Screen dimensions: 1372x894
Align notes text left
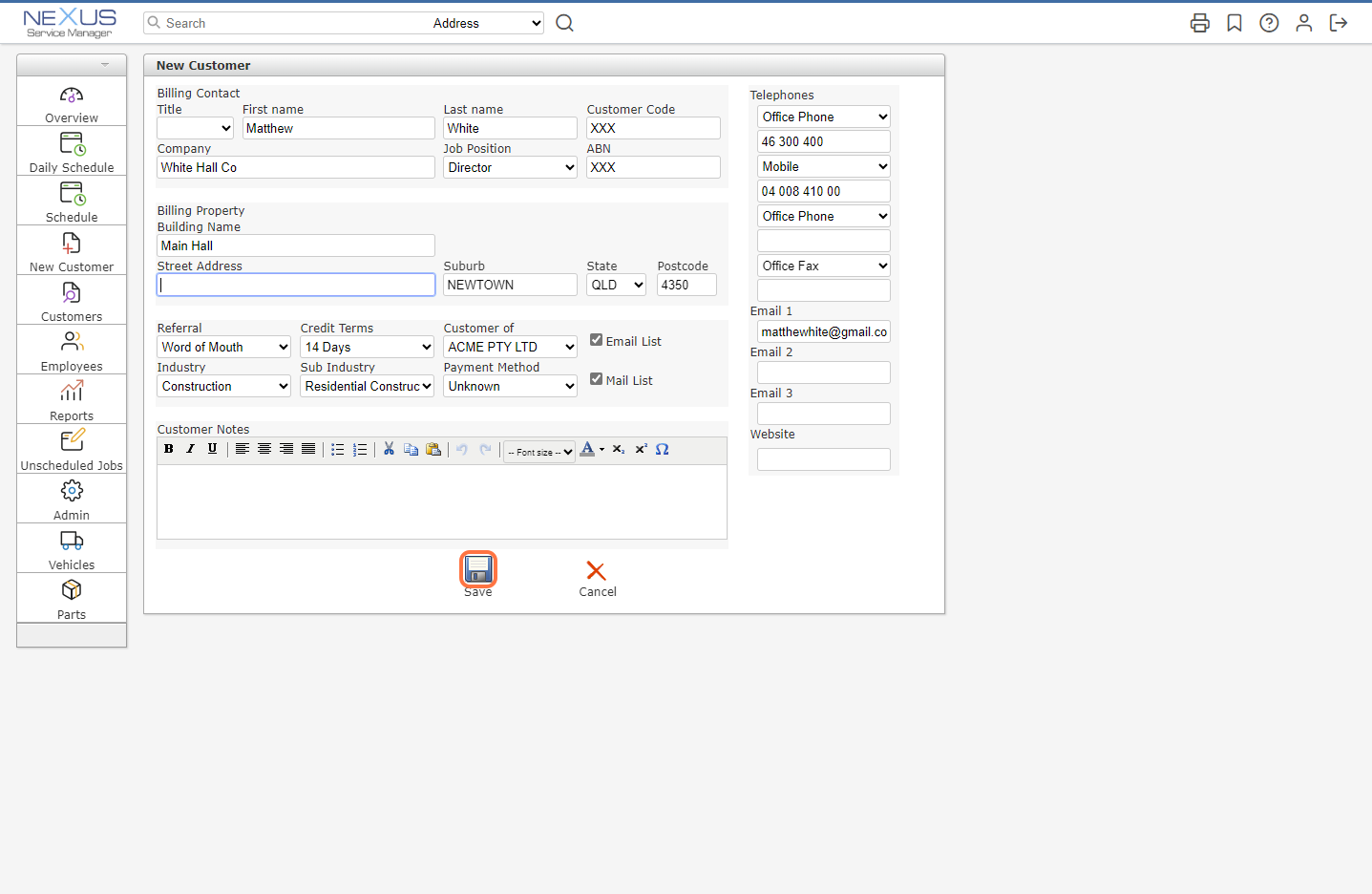tap(243, 449)
